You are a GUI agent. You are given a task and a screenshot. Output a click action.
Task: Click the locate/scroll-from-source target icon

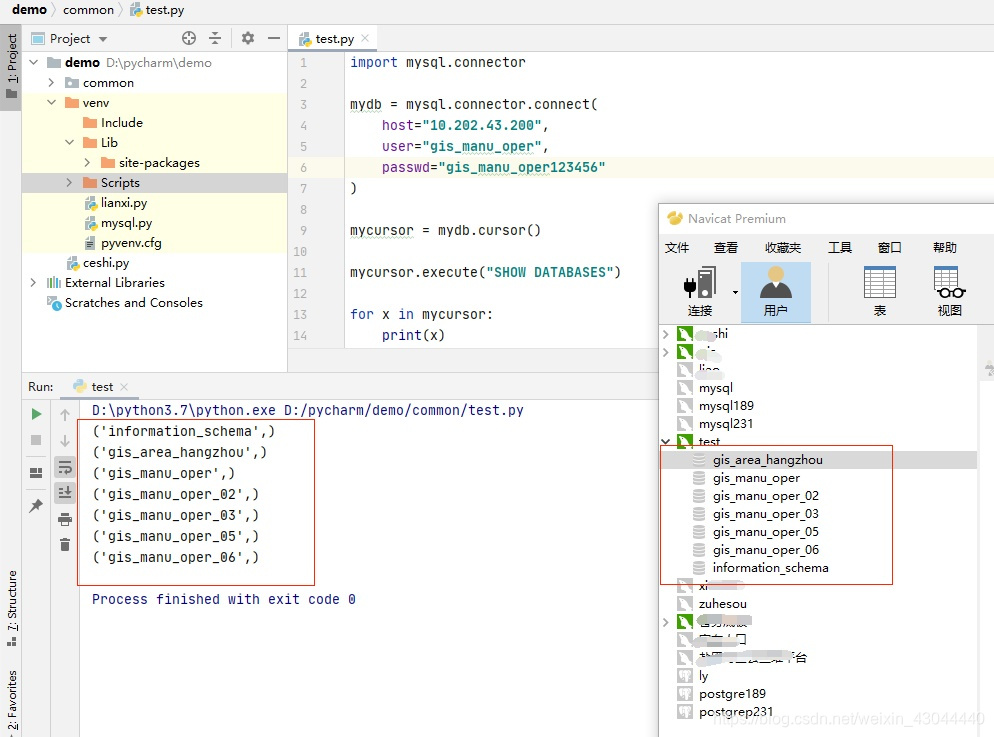click(188, 38)
